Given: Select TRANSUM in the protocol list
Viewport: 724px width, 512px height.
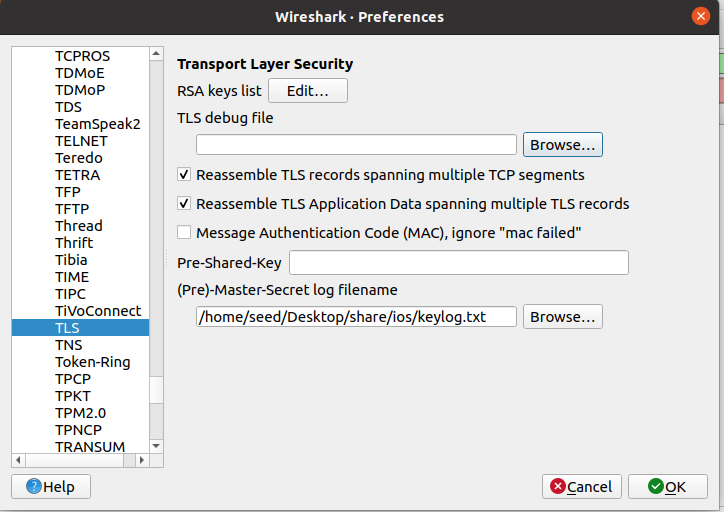Looking at the screenshot, I should click(90, 447).
